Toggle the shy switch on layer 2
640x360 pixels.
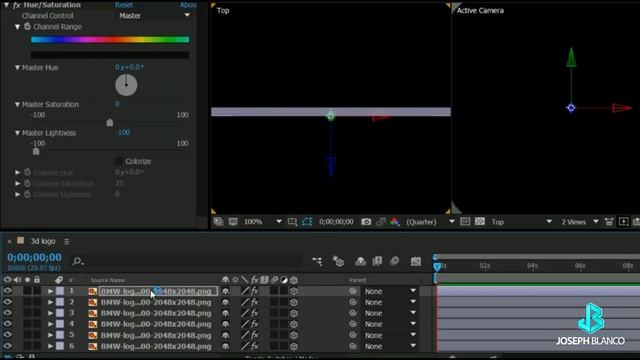[225, 302]
